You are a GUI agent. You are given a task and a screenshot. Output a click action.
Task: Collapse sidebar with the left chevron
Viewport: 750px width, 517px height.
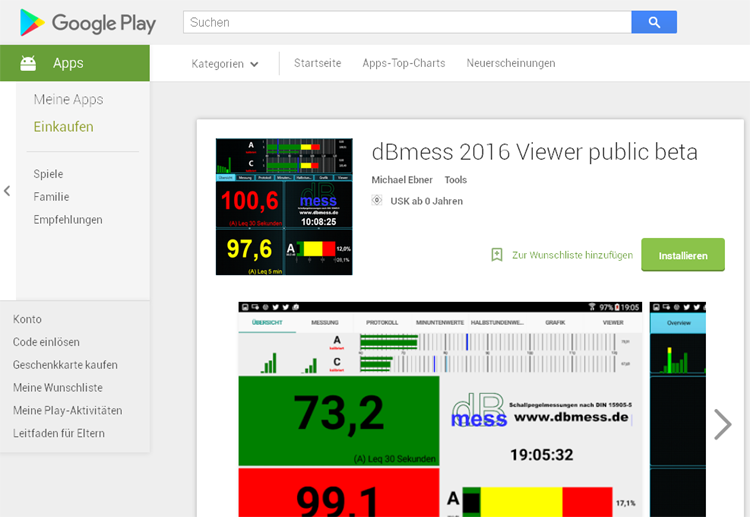tap(7, 191)
